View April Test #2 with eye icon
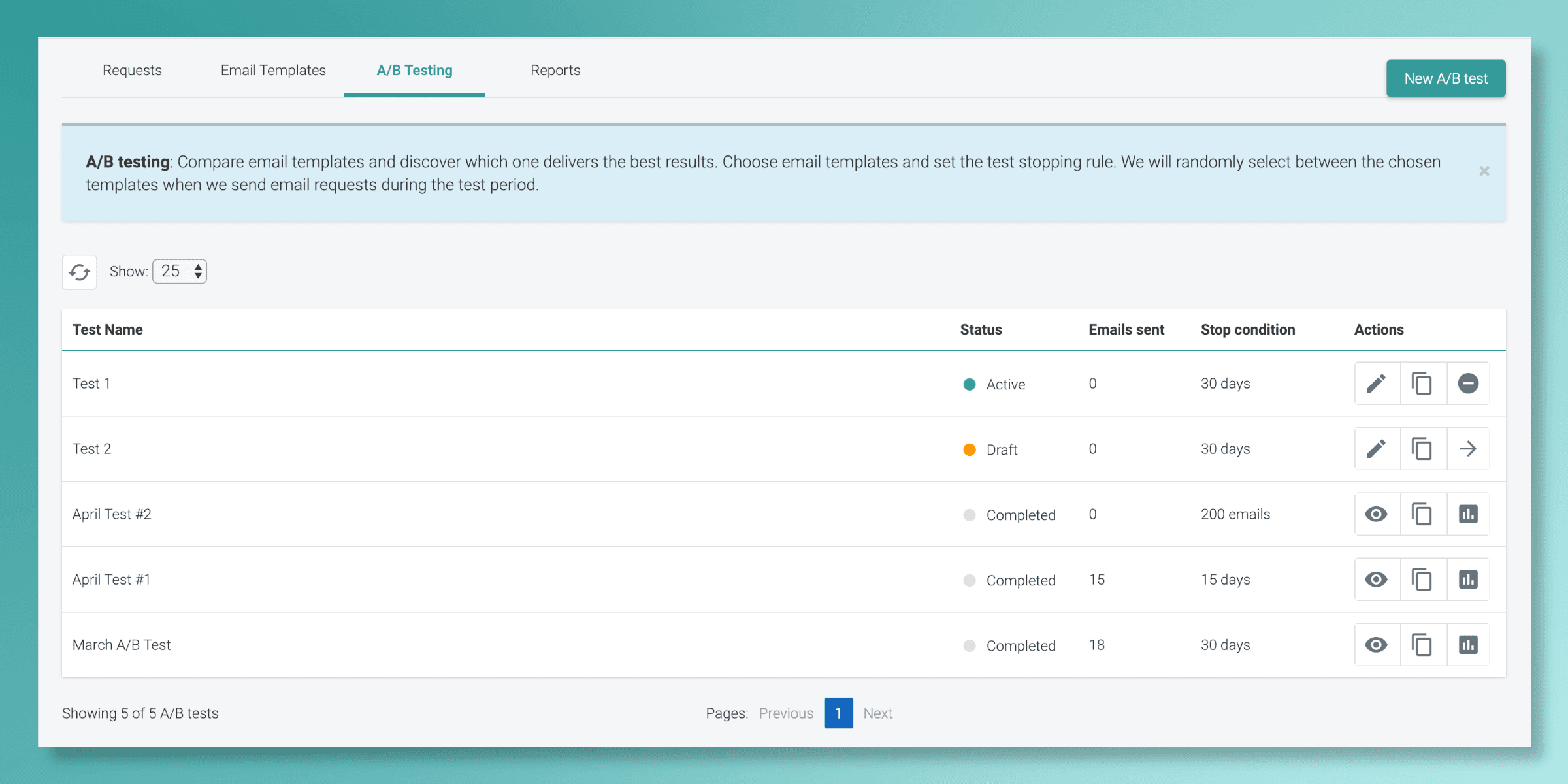 coord(1377,514)
